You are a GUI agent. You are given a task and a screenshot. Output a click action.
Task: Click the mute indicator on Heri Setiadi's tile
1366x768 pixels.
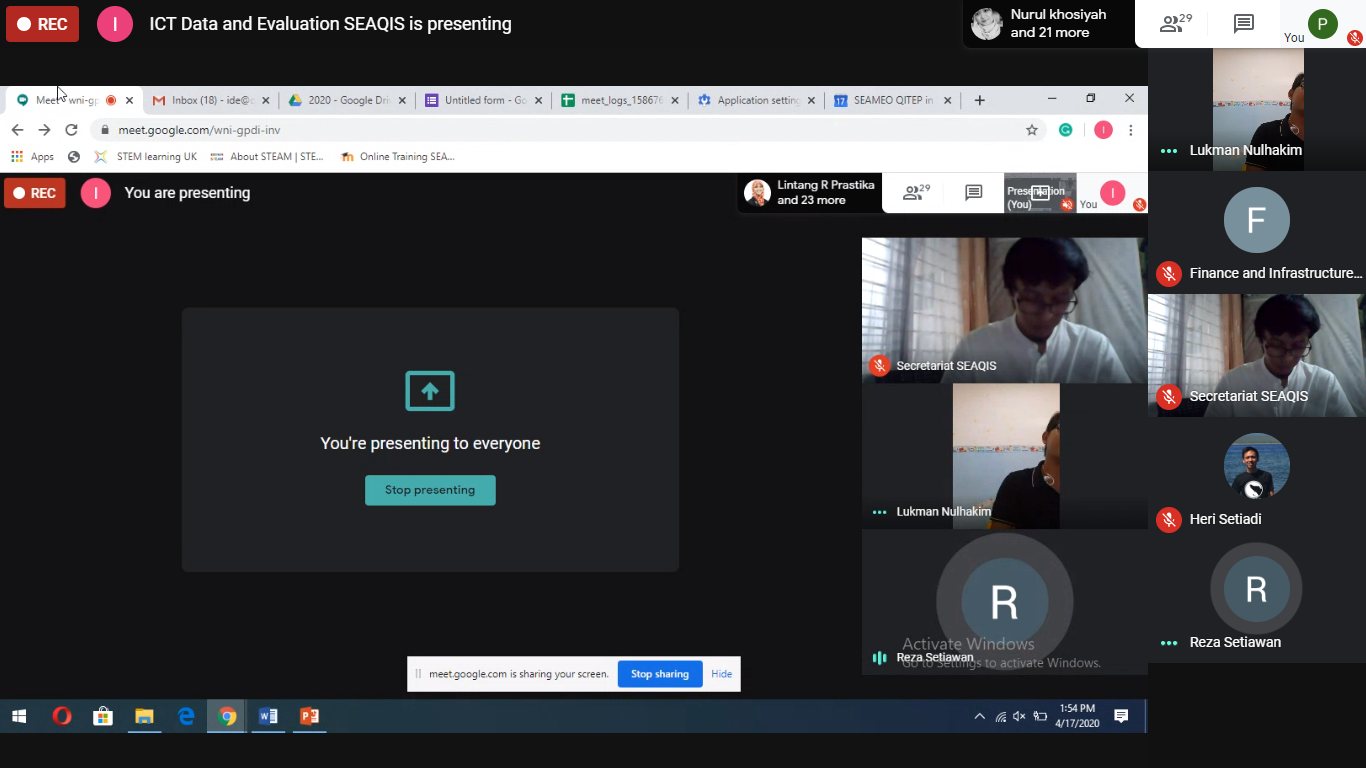(1168, 519)
